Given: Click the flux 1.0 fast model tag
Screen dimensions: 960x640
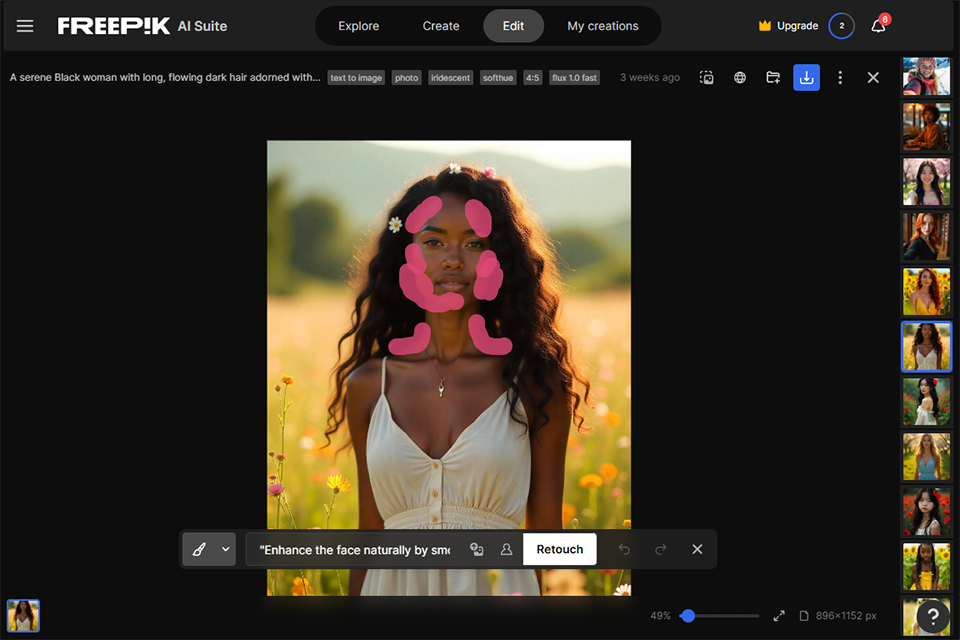Looking at the screenshot, I should 574,78.
